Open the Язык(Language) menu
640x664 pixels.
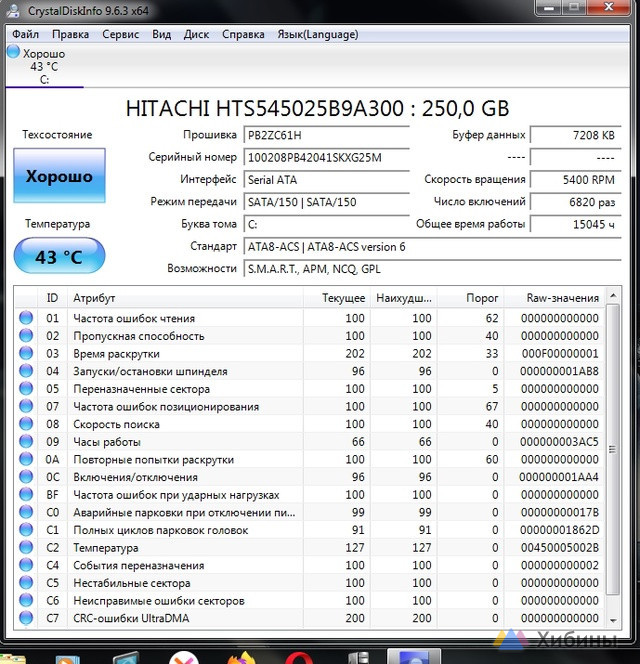point(318,34)
